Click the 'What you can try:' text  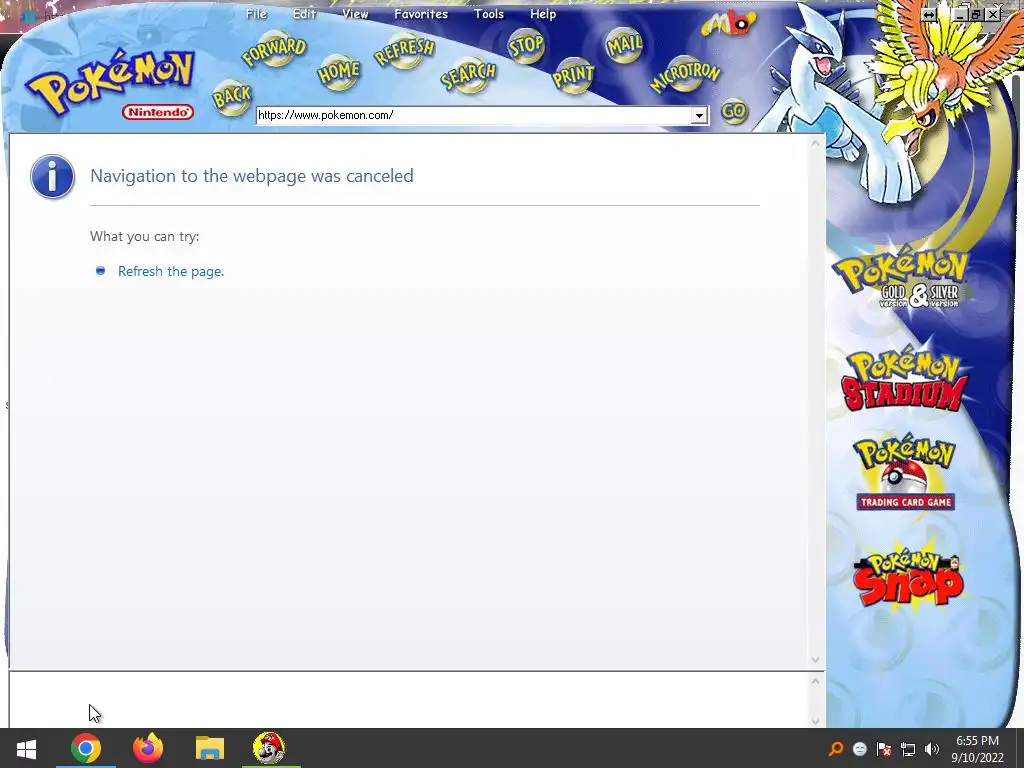(145, 236)
